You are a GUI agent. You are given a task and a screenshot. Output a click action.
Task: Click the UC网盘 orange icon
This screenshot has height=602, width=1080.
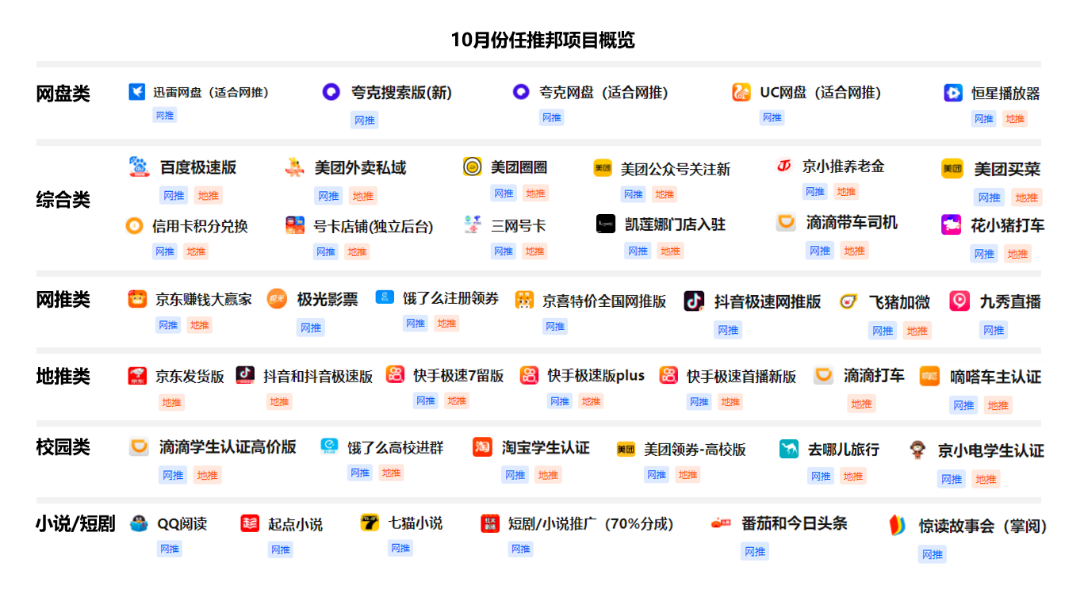coord(741,92)
